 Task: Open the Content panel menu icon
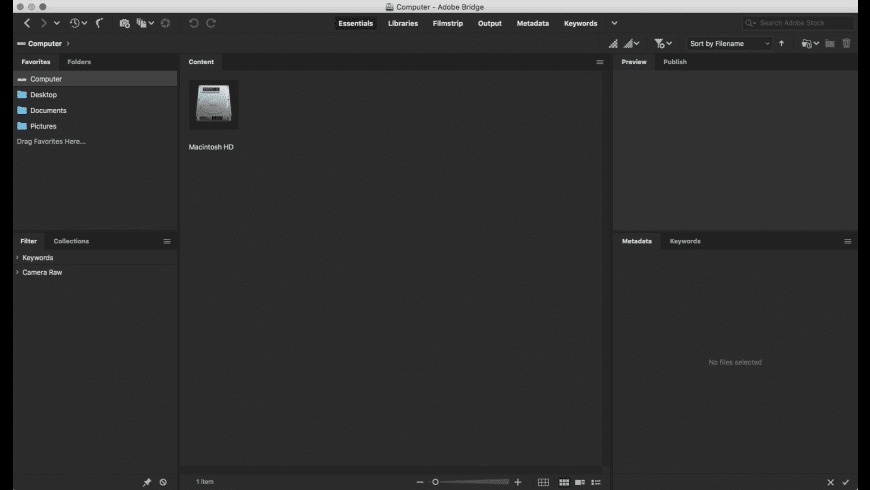(600, 62)
